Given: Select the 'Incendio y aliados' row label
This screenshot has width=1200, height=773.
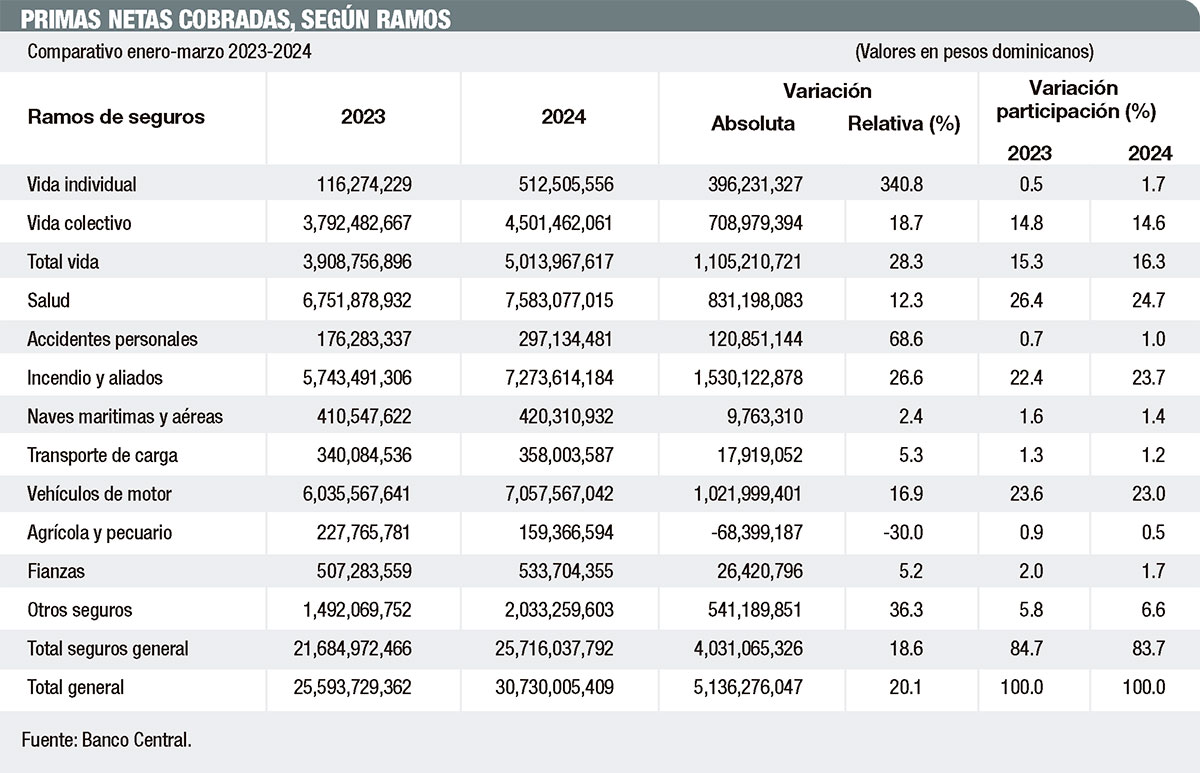Looking at the screenshot, I should (95, 378).
